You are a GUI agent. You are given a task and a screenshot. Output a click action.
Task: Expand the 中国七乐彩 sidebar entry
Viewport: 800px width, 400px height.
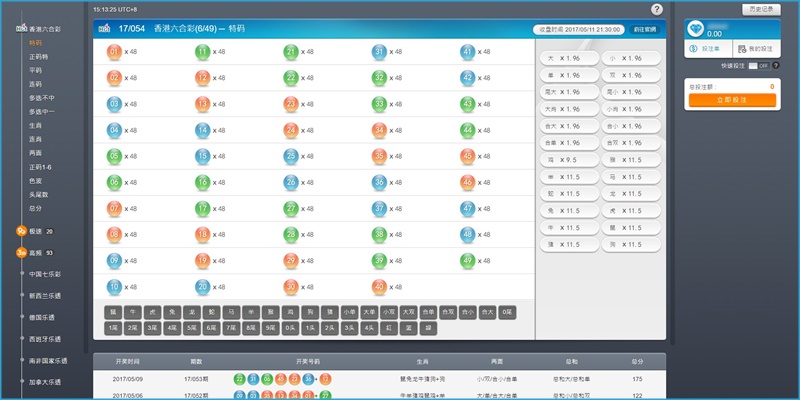45,274
